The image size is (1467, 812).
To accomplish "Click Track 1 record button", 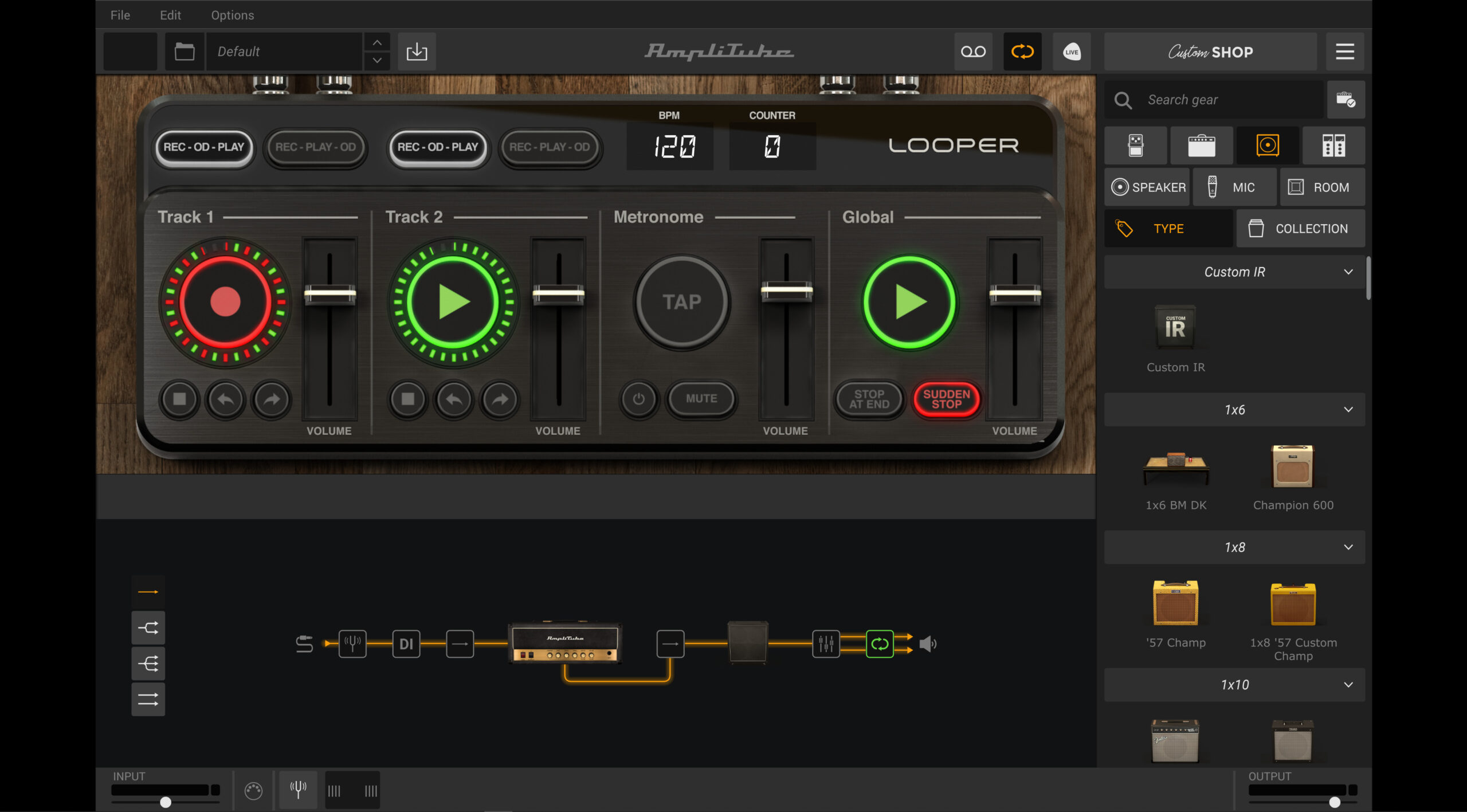I will [x=225, y=302].
